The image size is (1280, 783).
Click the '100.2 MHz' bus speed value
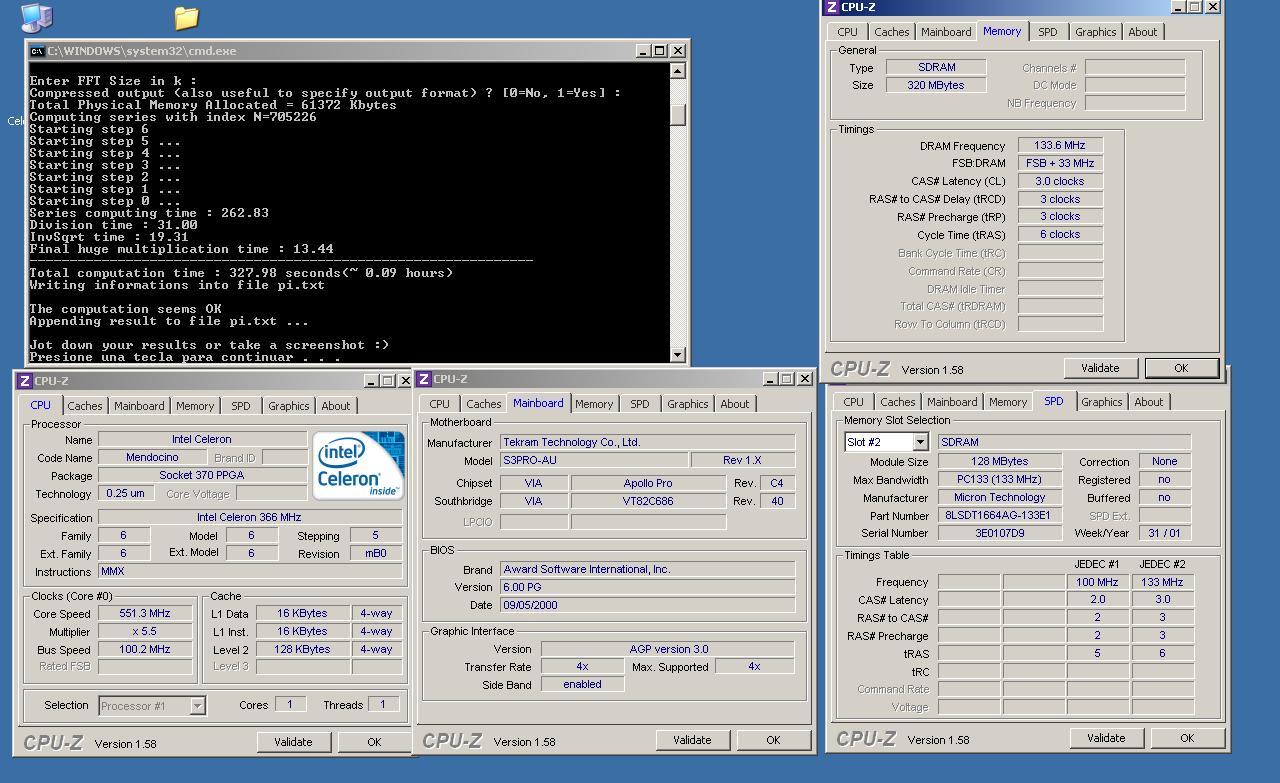145,650
